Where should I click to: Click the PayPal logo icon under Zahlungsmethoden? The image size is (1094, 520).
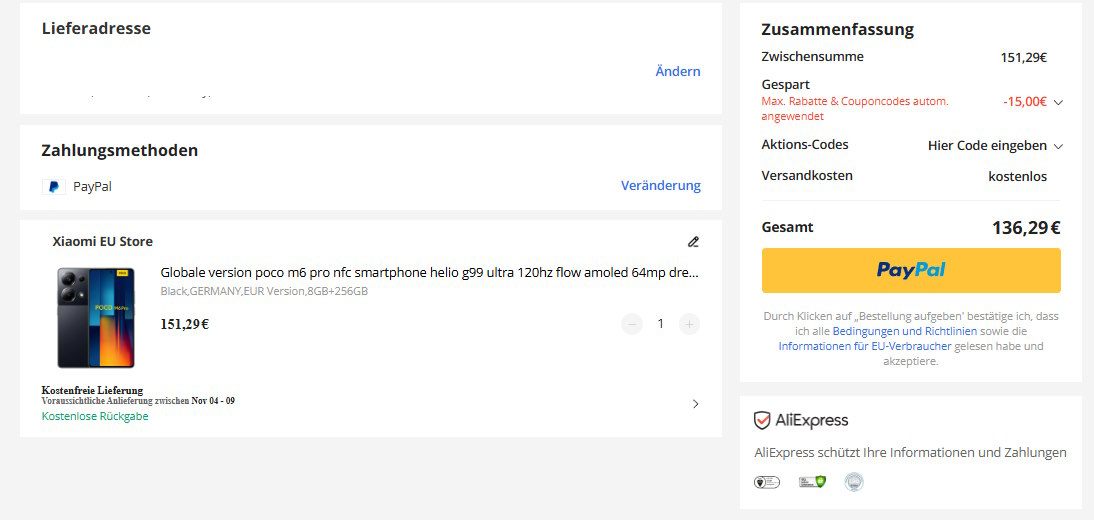(54, 186)
